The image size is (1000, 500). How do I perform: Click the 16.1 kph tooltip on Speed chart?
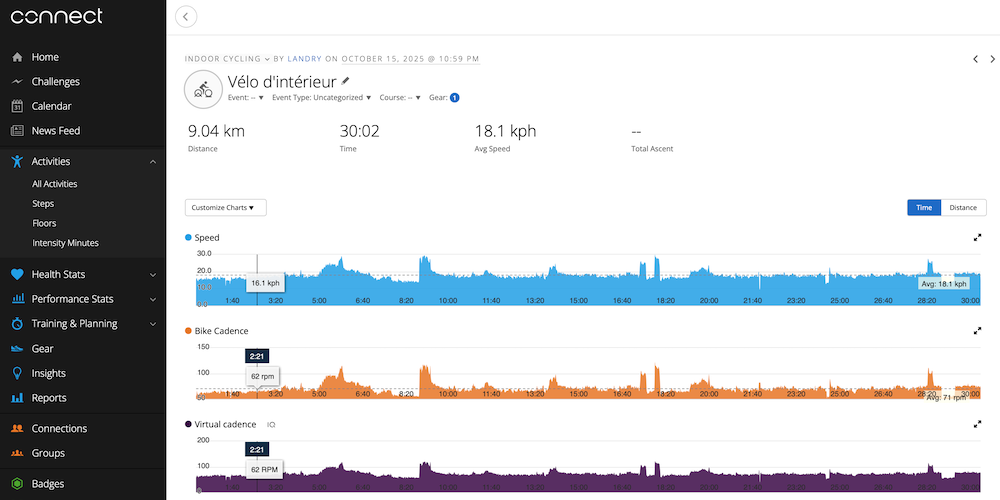point(265,283)
